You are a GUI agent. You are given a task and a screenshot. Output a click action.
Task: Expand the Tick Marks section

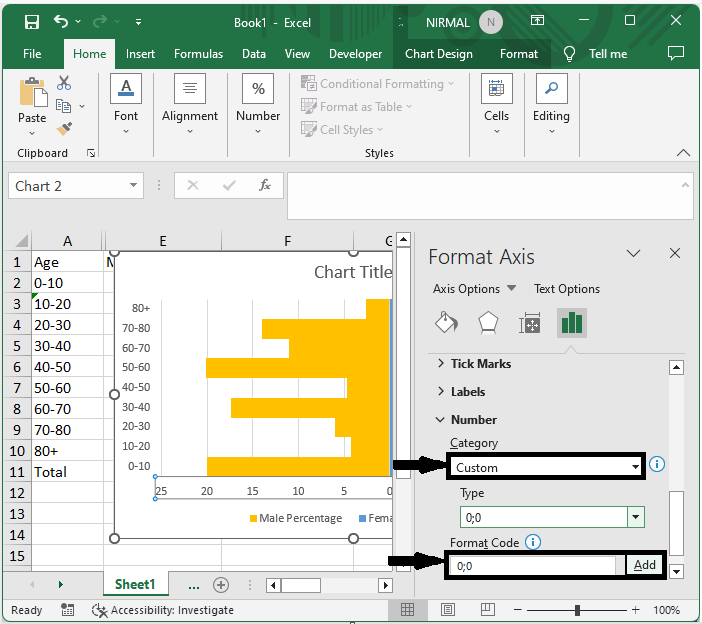(475, 363)
